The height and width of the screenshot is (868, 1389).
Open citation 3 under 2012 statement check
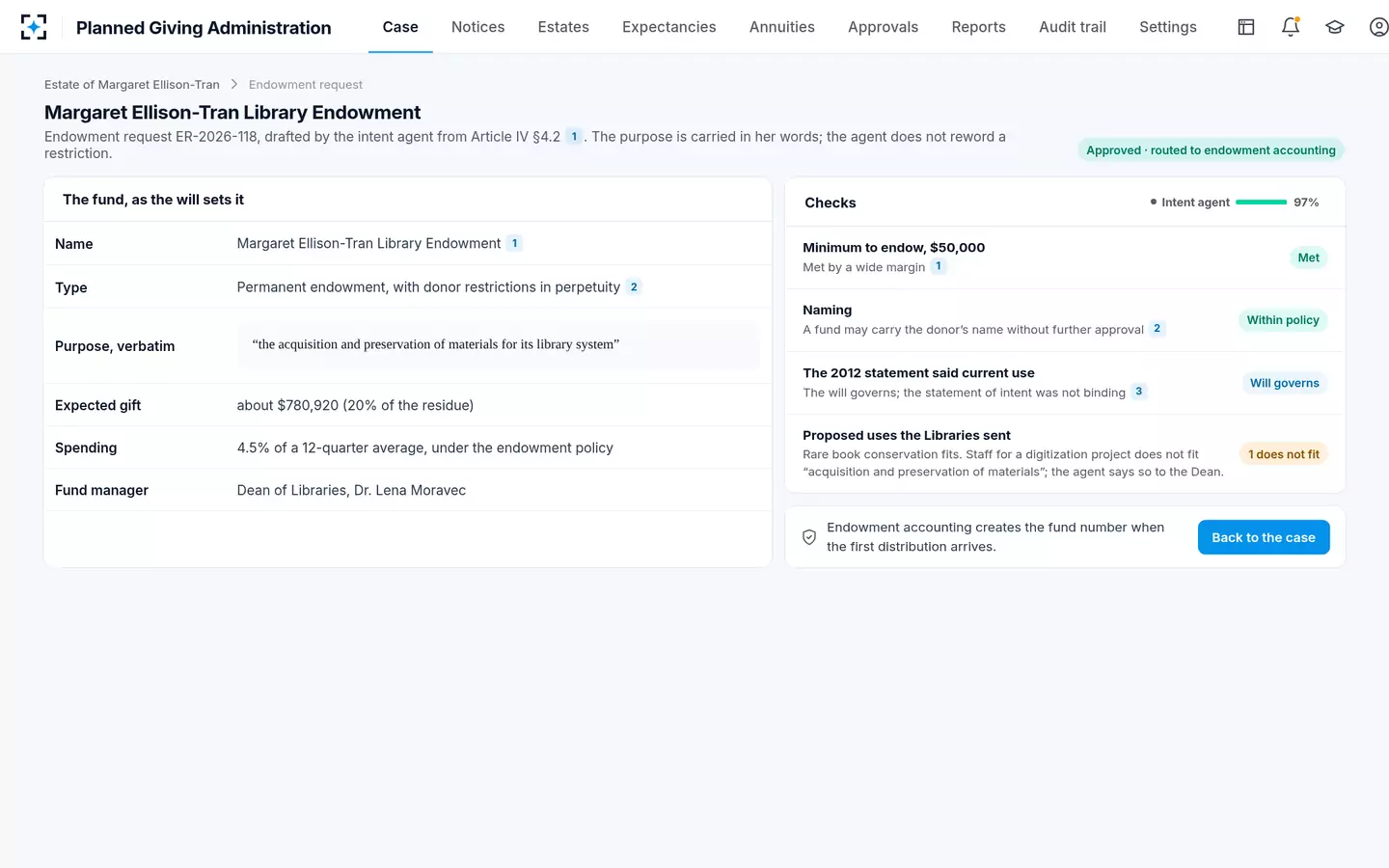[x=1139, y=392]
